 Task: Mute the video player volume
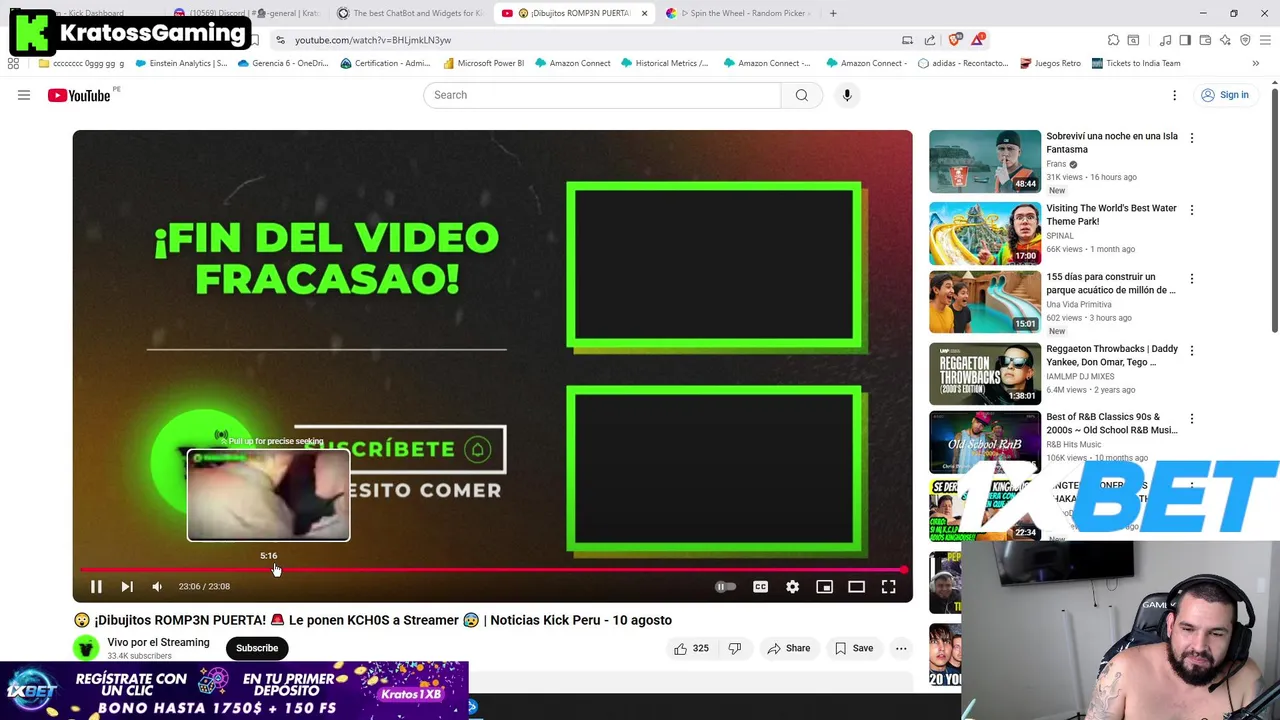(157, 587)
